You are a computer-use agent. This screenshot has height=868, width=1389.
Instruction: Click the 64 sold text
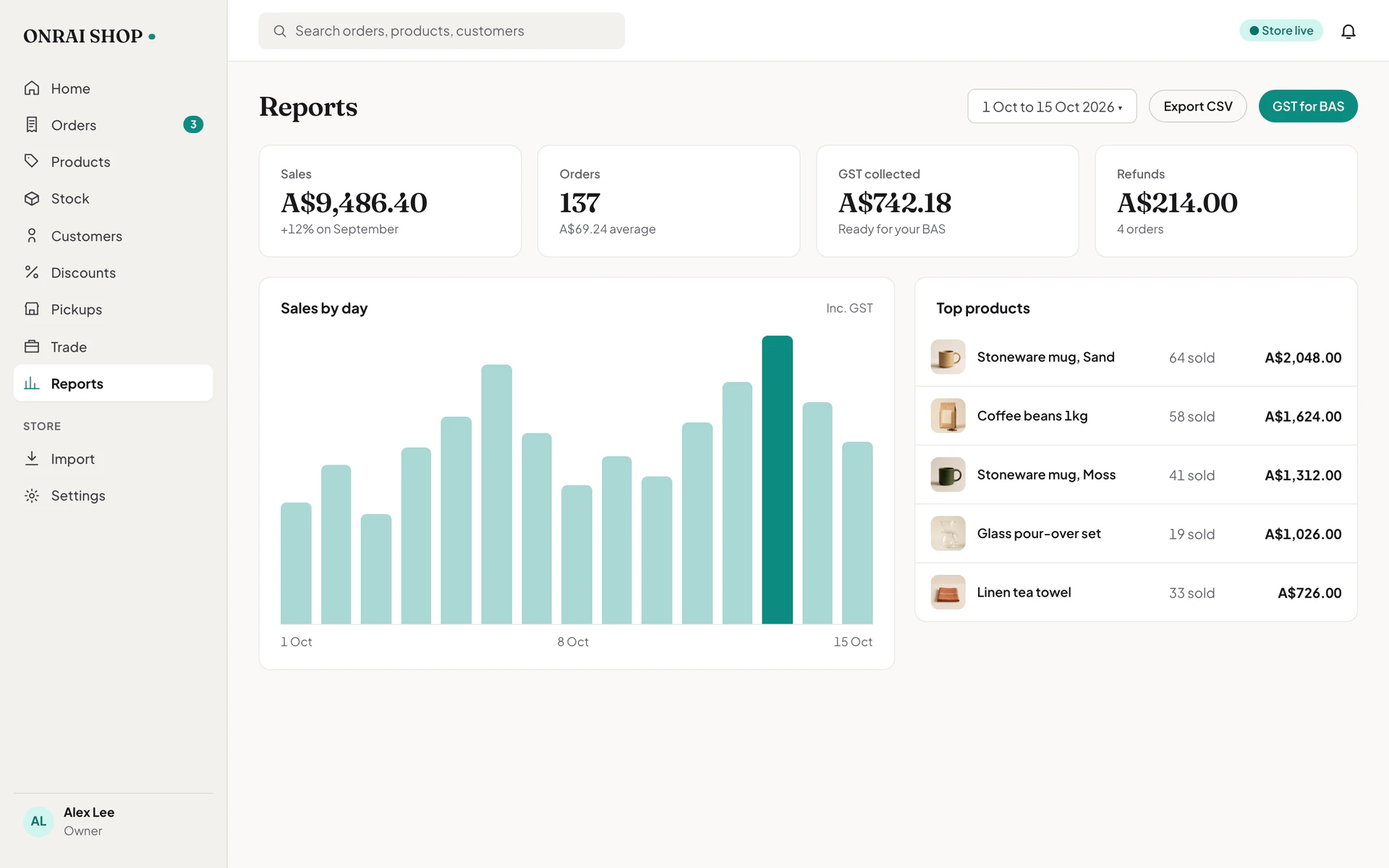coord(1192,357)
